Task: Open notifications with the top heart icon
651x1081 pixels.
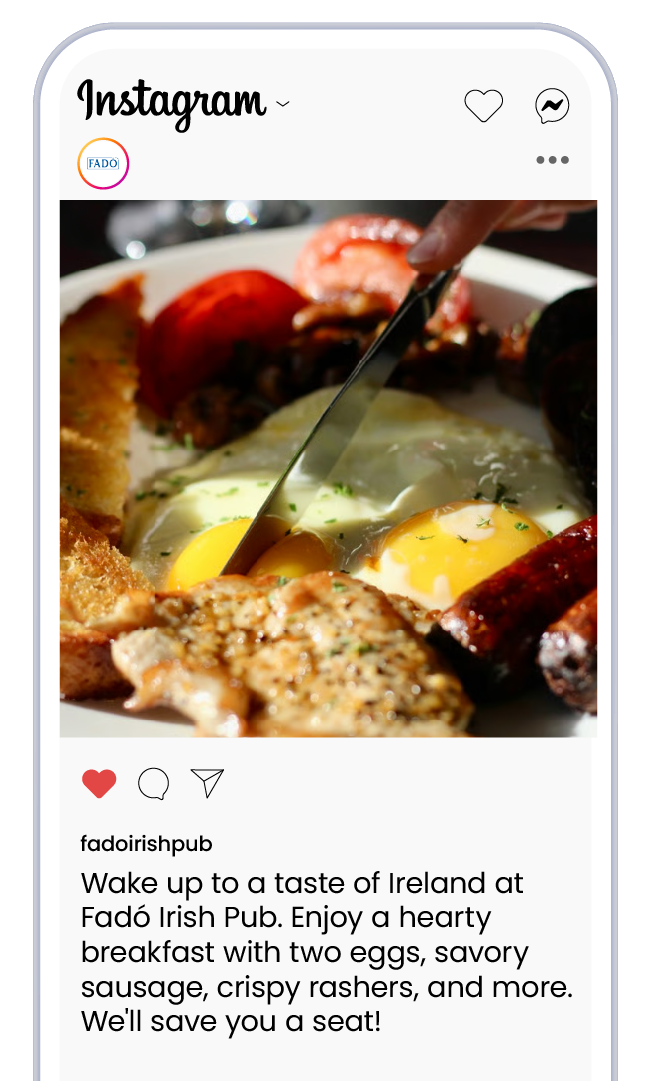Action: pyautogui.click(x=483, y=105)
